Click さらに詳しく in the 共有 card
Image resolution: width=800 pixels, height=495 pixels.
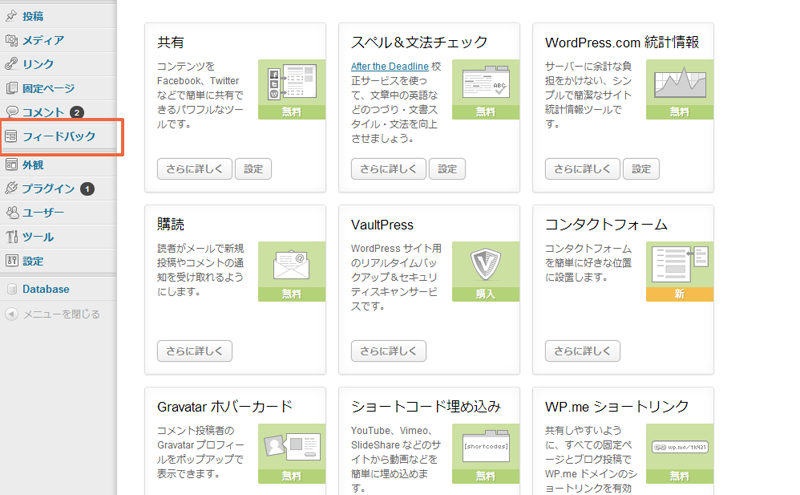click(x=194, y=169)
